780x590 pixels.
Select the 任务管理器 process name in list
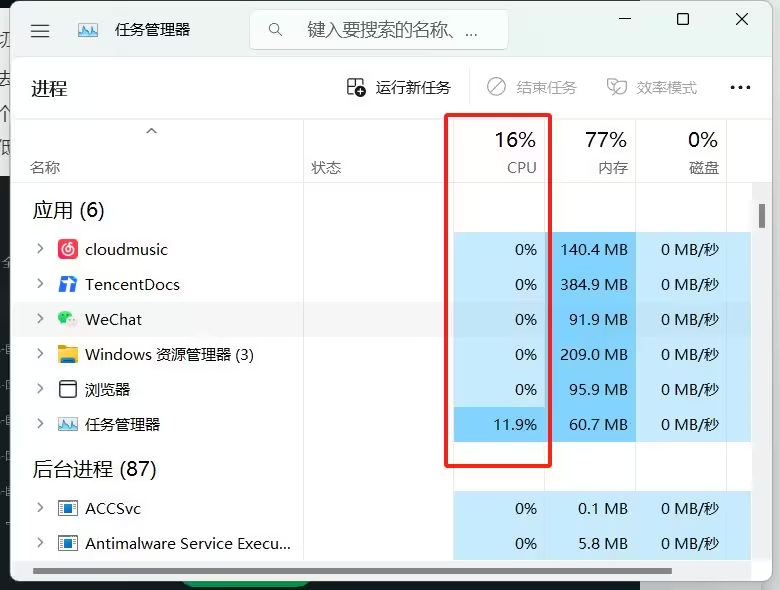122,424
